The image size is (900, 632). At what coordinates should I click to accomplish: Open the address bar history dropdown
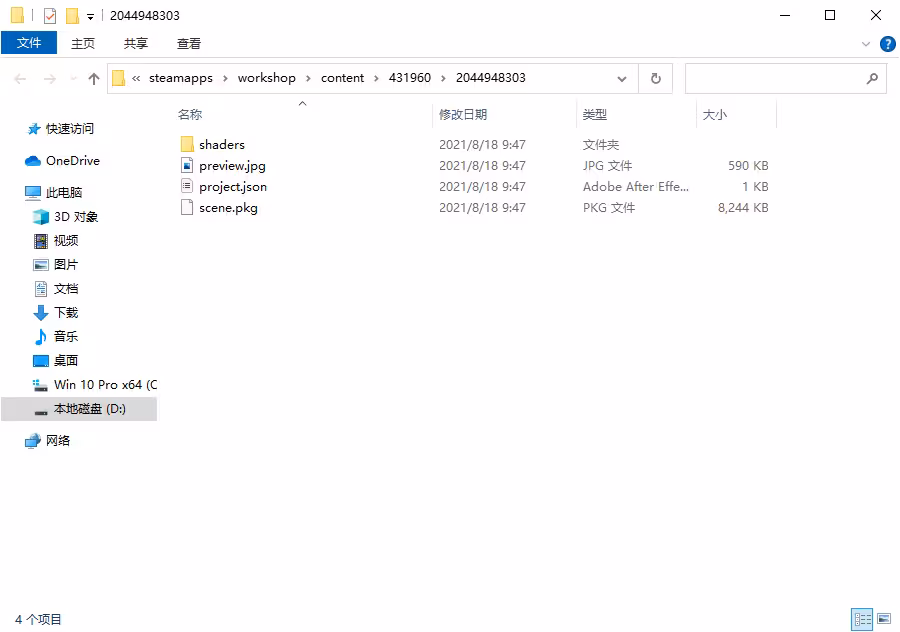tap(622, 79)
